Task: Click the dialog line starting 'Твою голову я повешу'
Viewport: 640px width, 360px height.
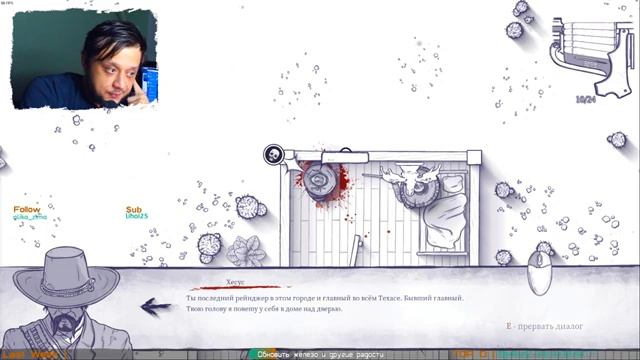Action: point(264,309)
